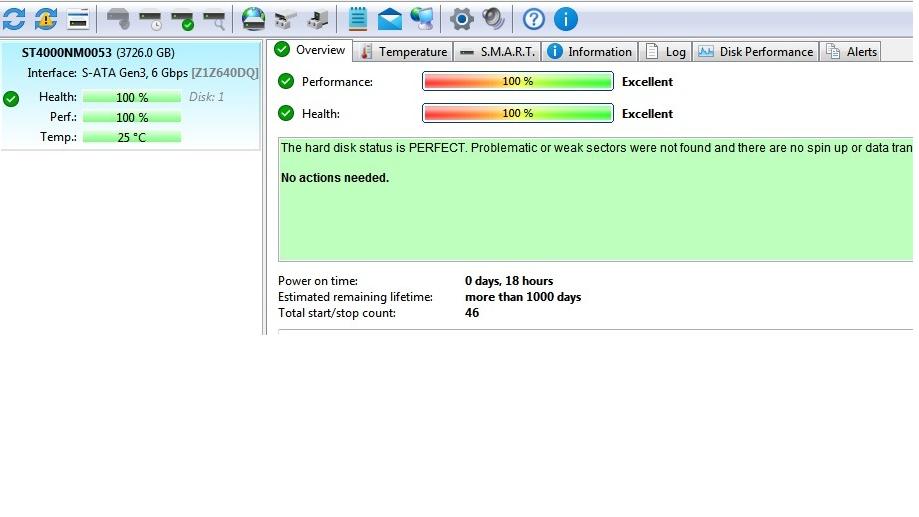Open the gear configuration icon

coord(461,19)
